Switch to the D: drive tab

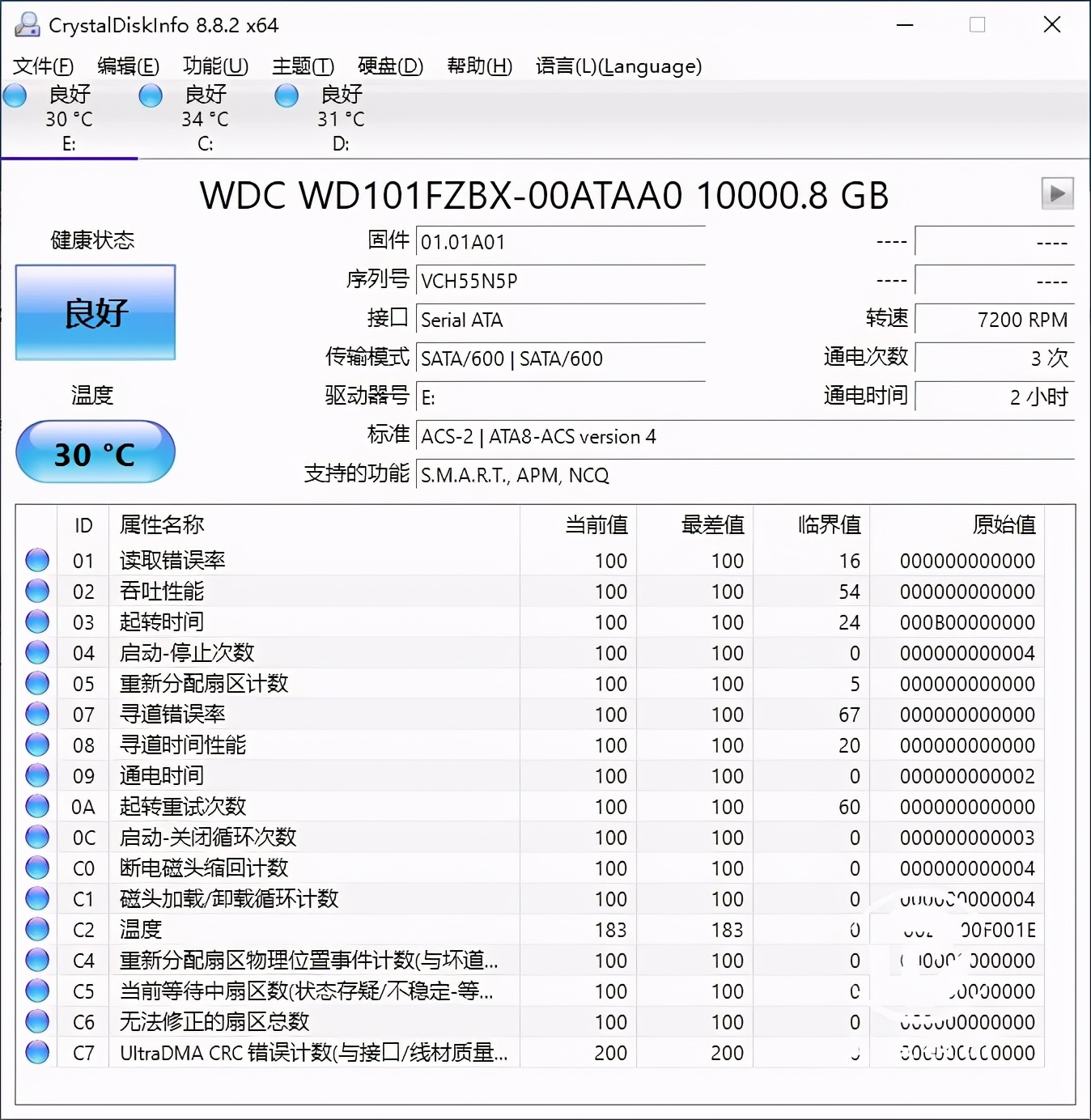[341, 144]
